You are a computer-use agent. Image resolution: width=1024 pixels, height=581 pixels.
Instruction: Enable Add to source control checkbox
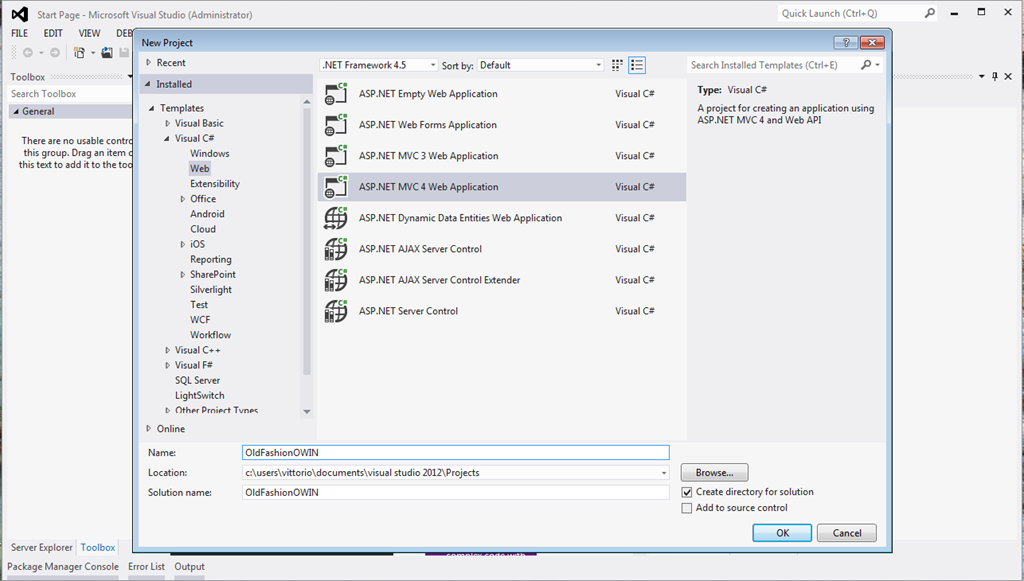[x=687, y=508]
